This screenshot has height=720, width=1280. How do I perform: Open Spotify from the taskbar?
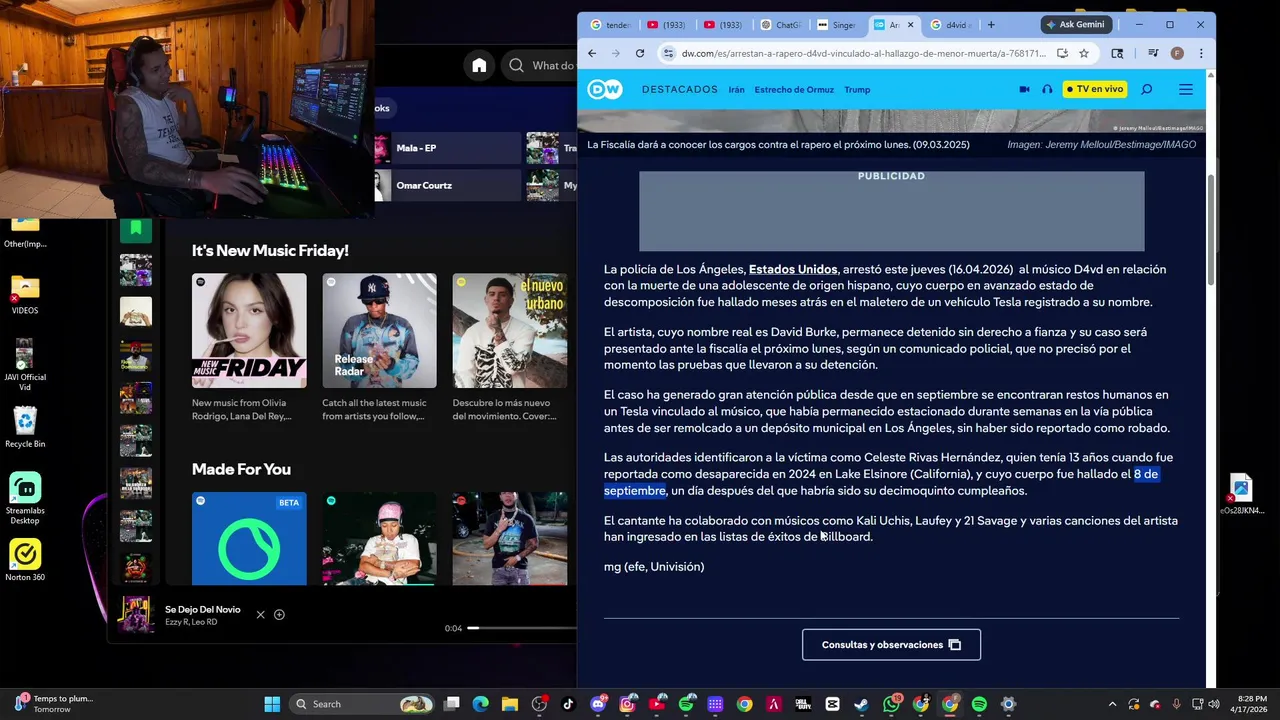[x=979, y=704]
